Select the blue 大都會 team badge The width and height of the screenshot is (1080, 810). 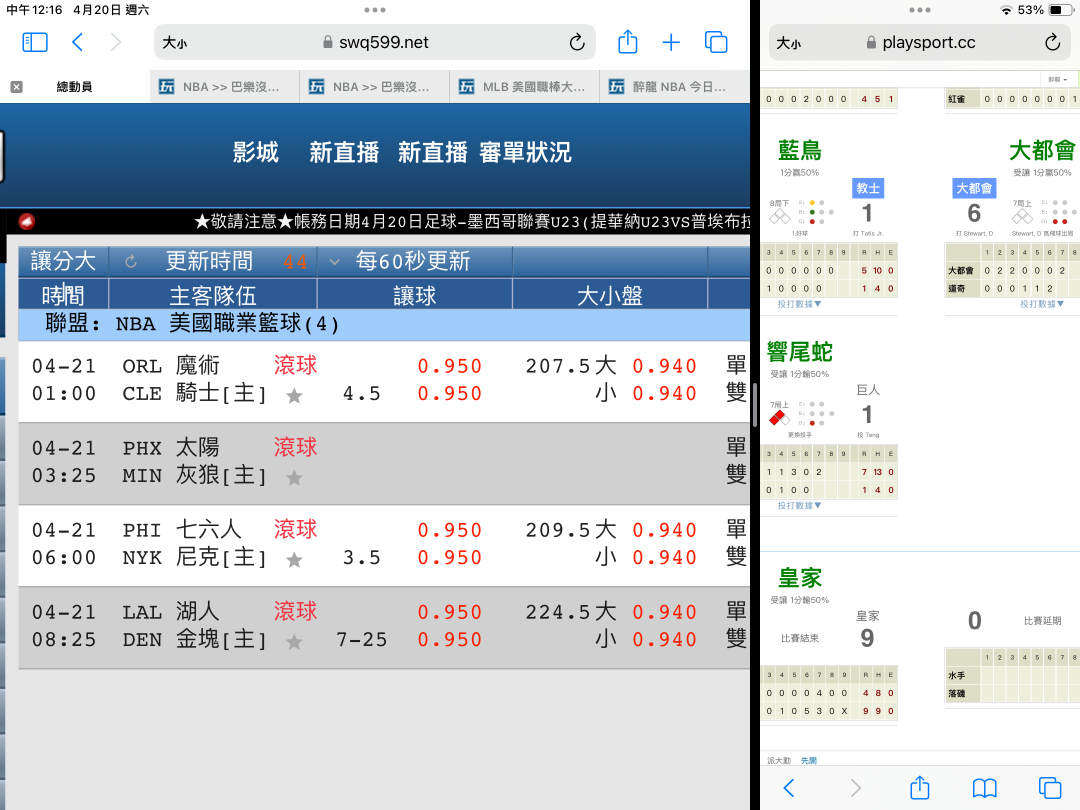pos(974,189)
